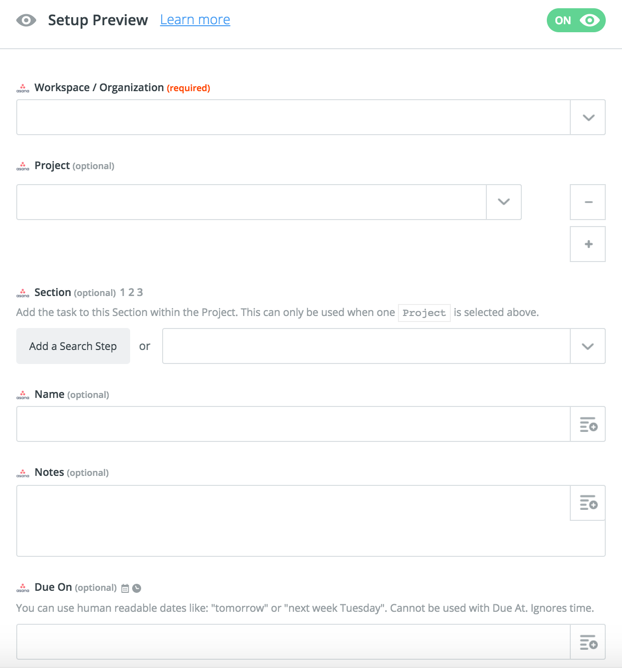
Task: Expand the Section dropdown arrow
Action: click(x=588, y=346)
